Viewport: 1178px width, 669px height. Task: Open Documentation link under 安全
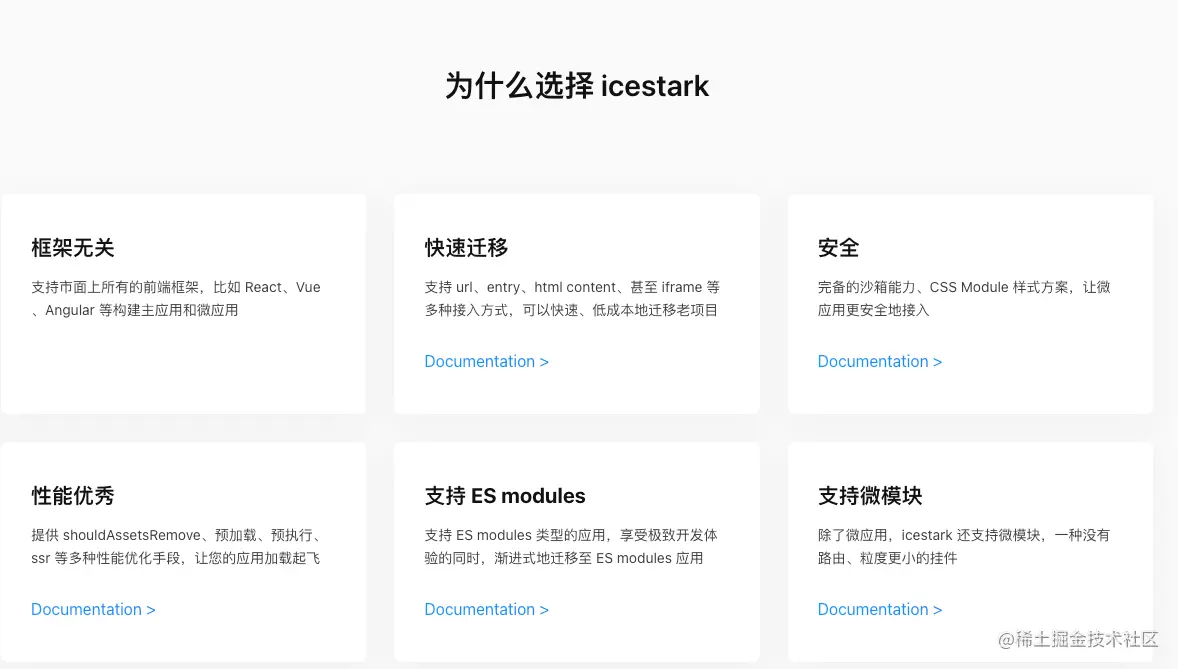(x=880, y=362)
